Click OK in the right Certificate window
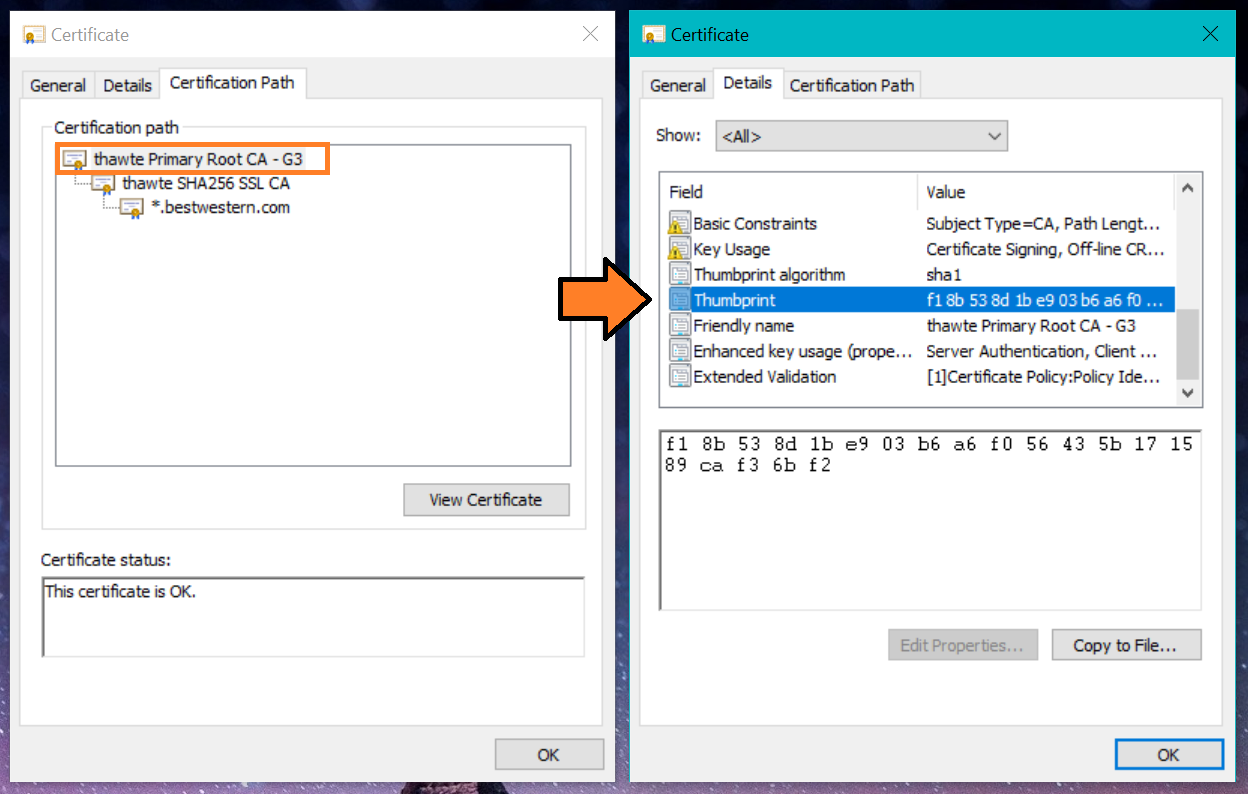The width and height of the screenshot is (1248, 794). [x=1168, y=755]
